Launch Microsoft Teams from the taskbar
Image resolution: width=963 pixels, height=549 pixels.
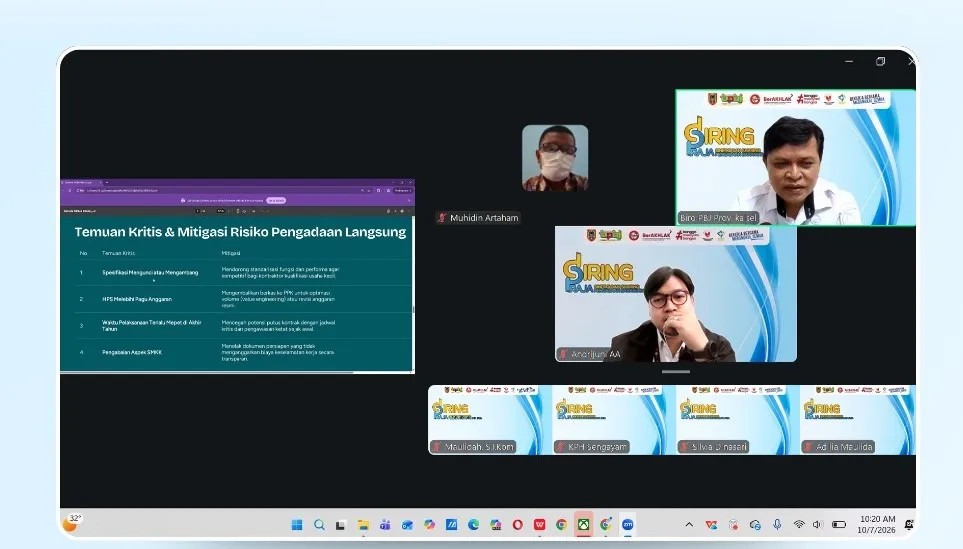pos(385,524)
